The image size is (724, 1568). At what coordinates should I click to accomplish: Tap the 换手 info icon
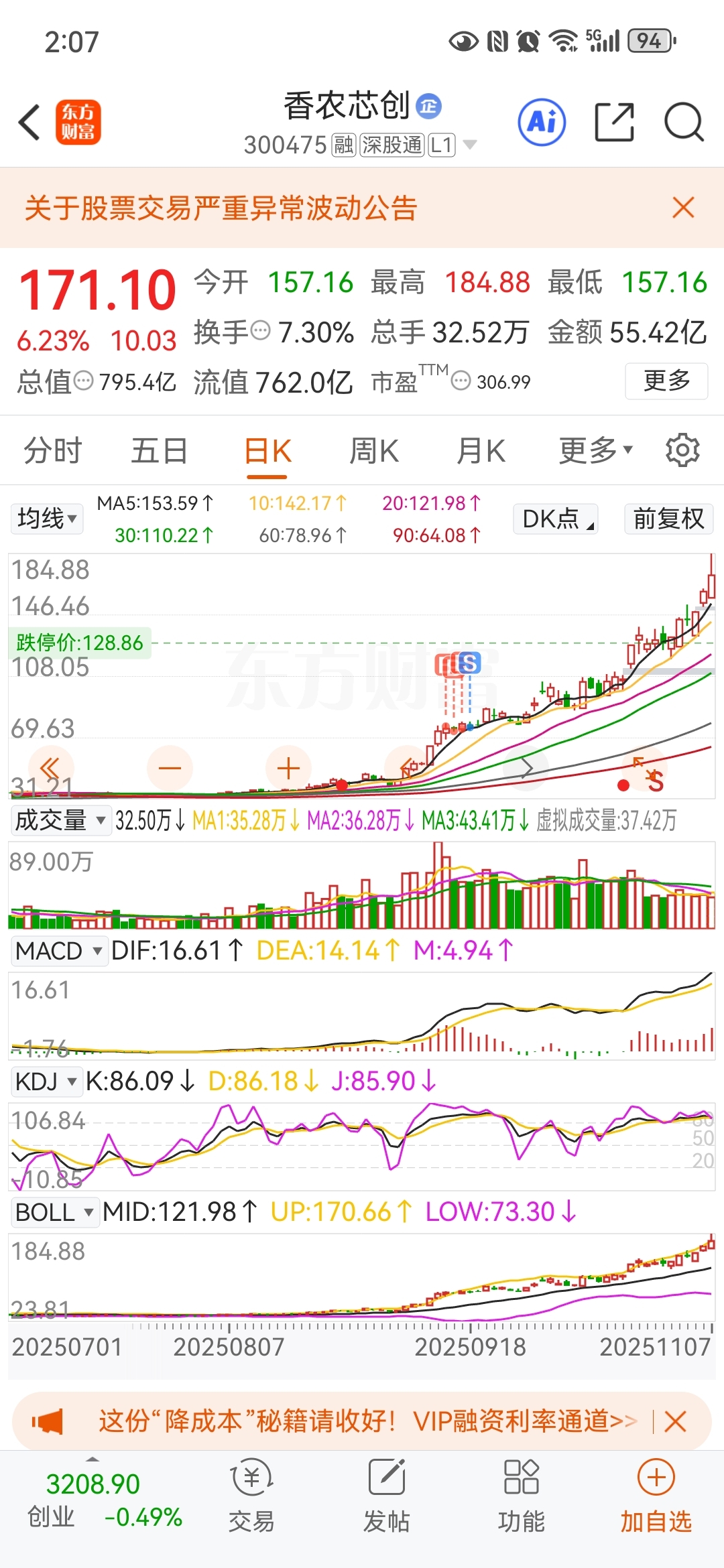260,331
